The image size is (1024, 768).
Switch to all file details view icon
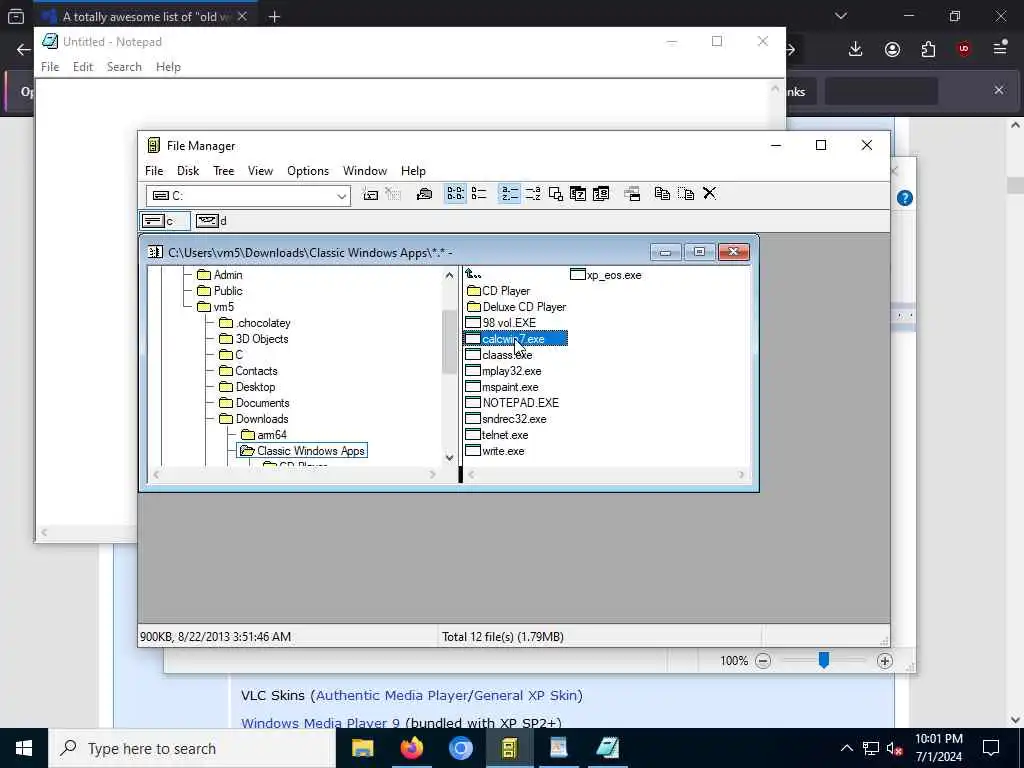point(479,194)
